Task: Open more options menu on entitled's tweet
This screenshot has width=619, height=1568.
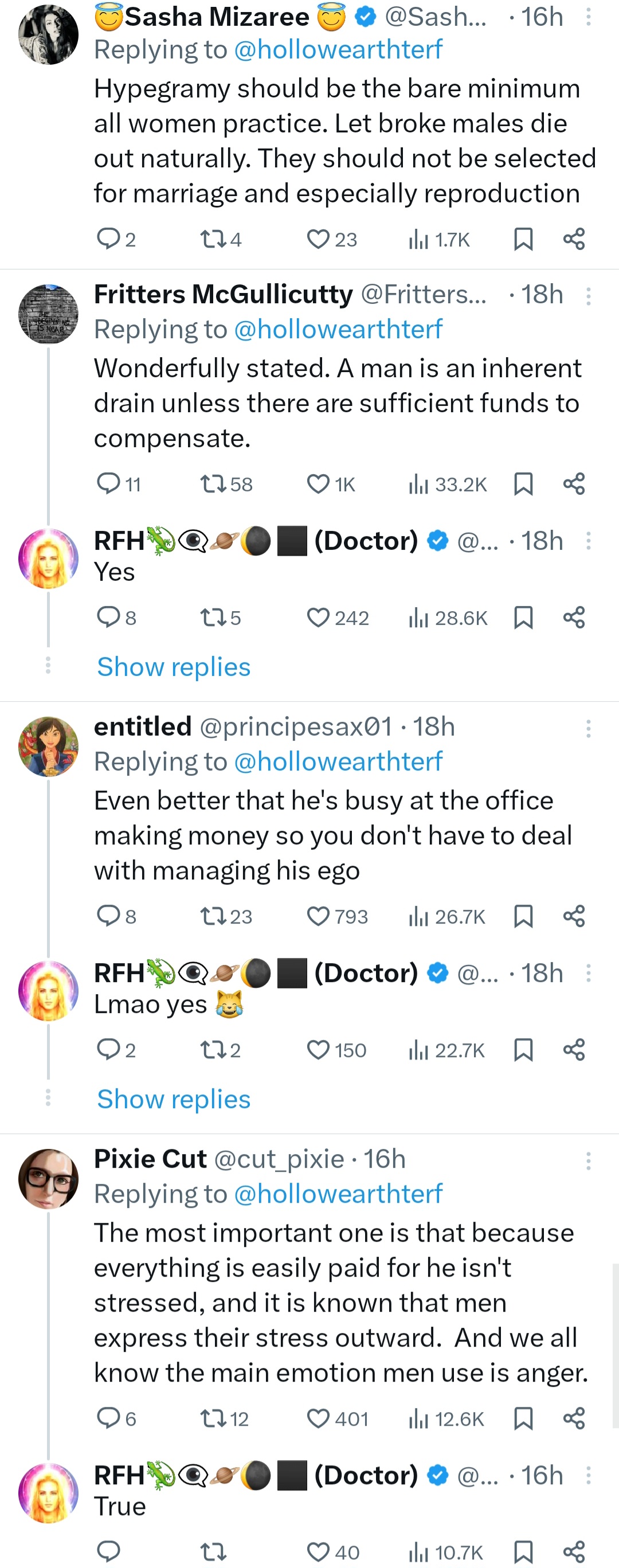Action: pos(588,729)
